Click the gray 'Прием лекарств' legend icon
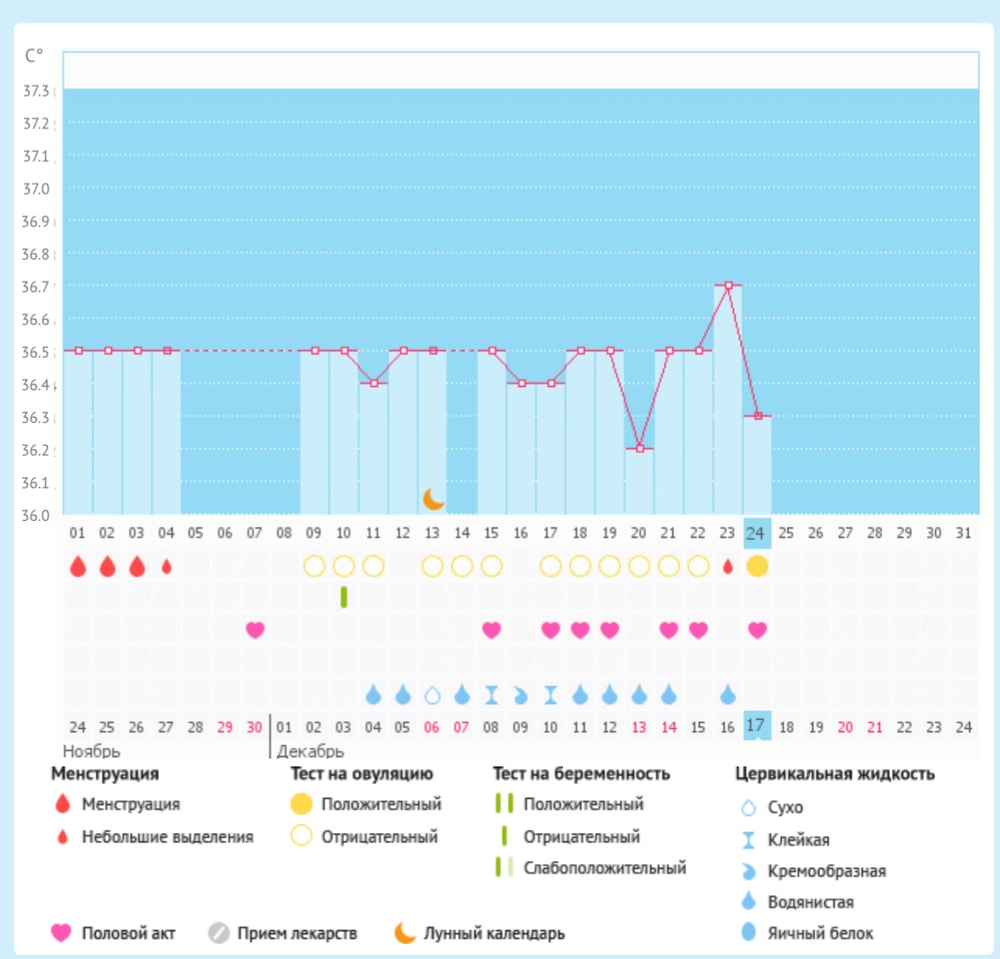Image resolution: width=1000 pixels, height=959 pixels. [219, 933]
